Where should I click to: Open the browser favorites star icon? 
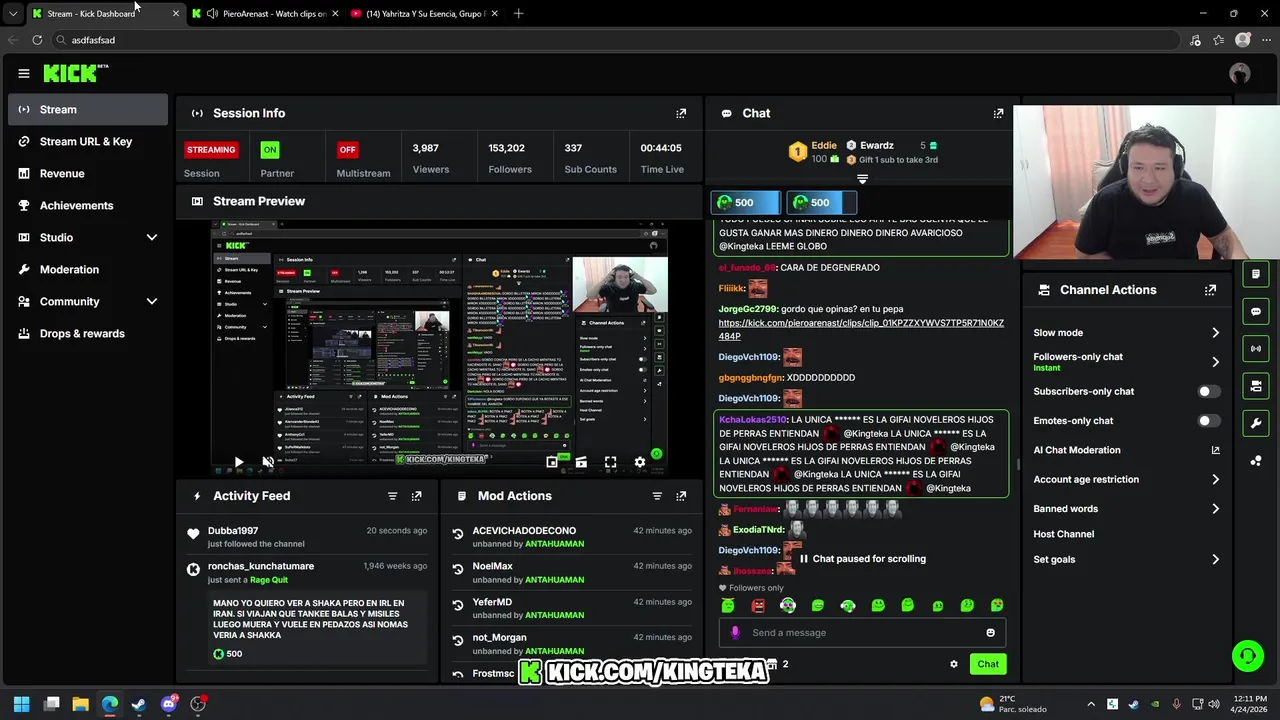click(x=1218, y=40)
